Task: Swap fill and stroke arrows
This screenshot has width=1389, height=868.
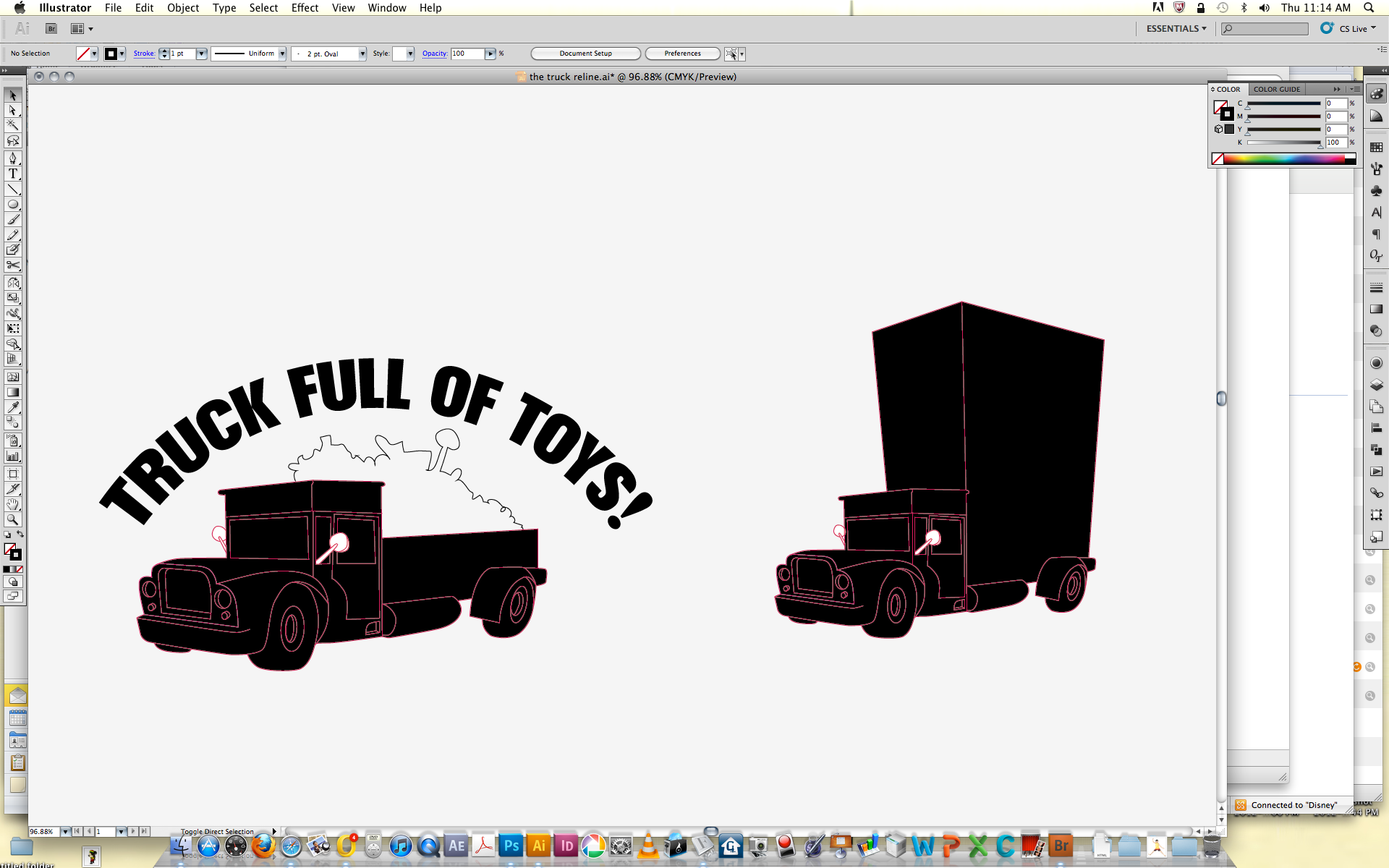Action: coord(20,535)
